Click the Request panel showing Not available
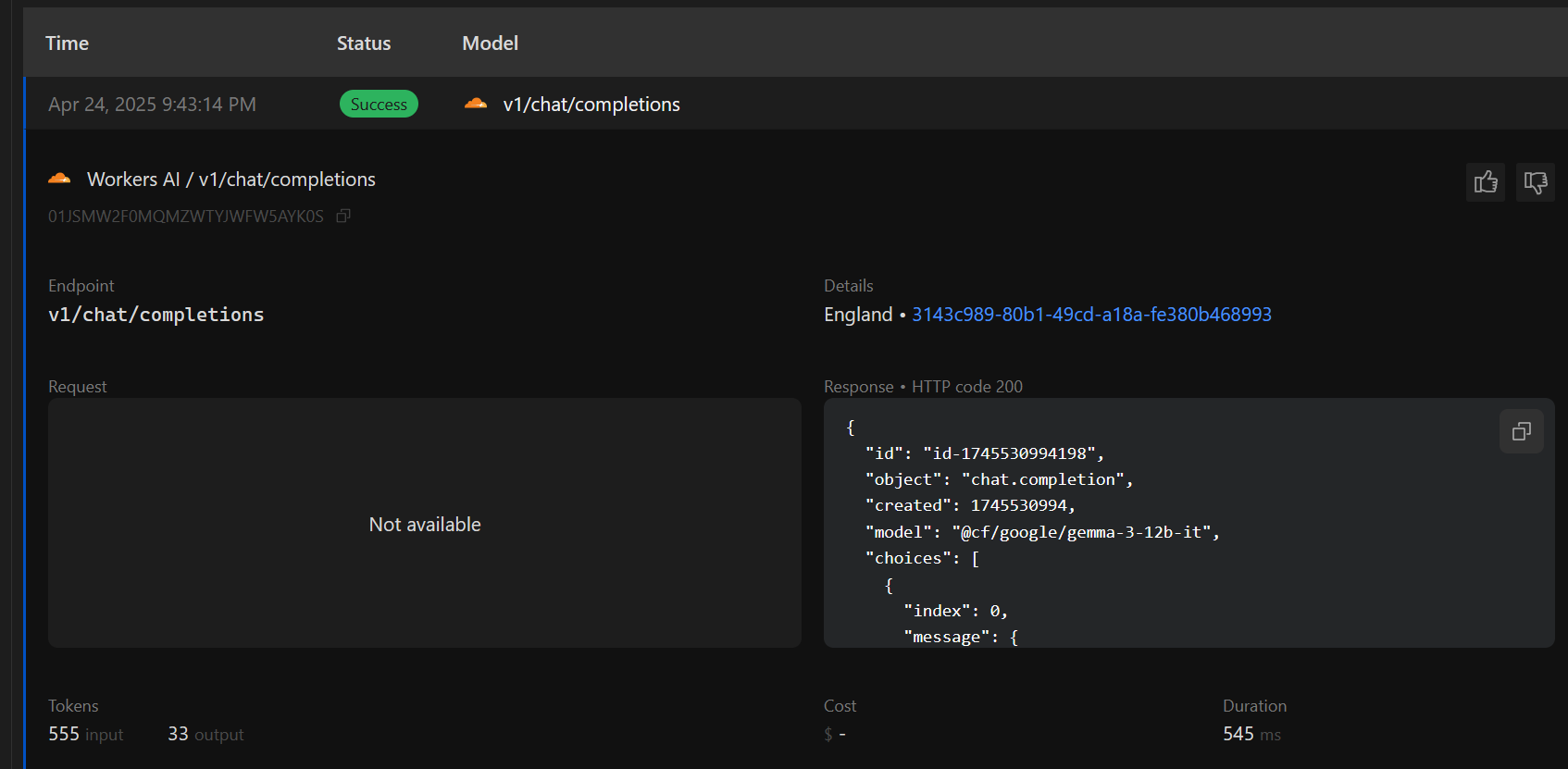 tap(424, 524)
